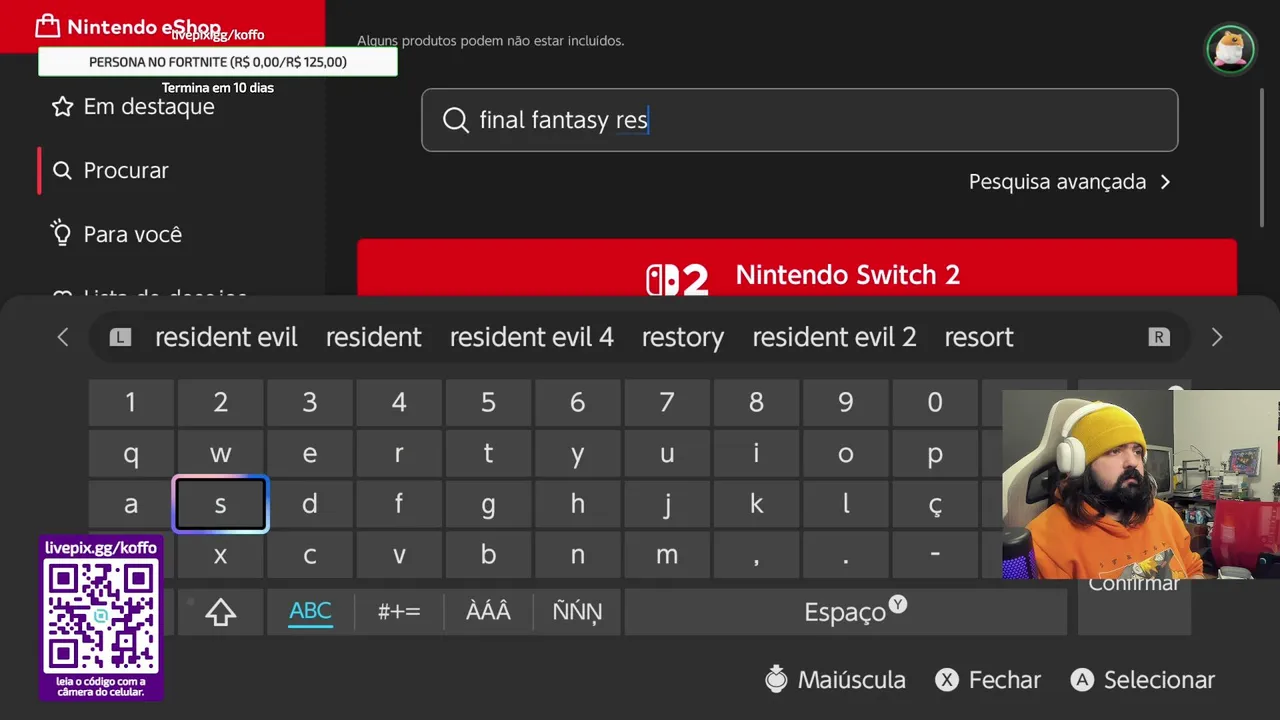Choose the 'resident evil' suggestion
The height and width of the screenshot is (720, 1280).
coord(226,337)
